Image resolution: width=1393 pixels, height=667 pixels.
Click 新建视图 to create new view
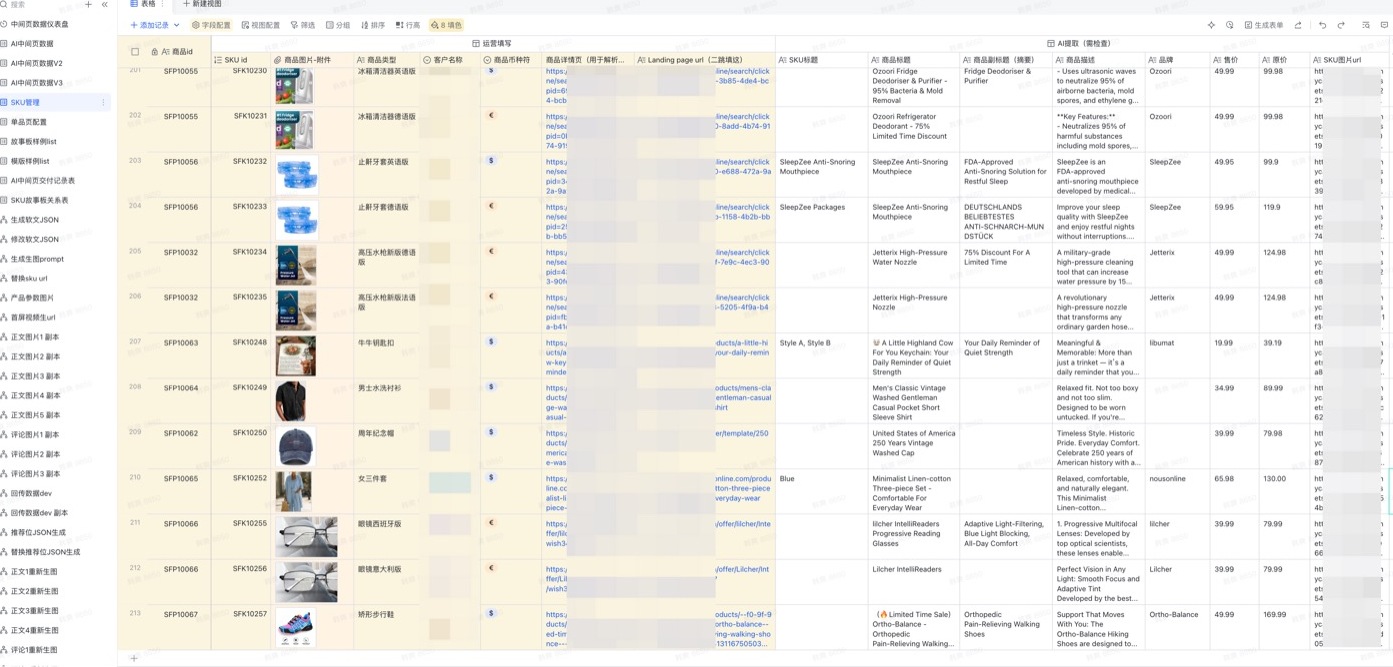[201, 4]
